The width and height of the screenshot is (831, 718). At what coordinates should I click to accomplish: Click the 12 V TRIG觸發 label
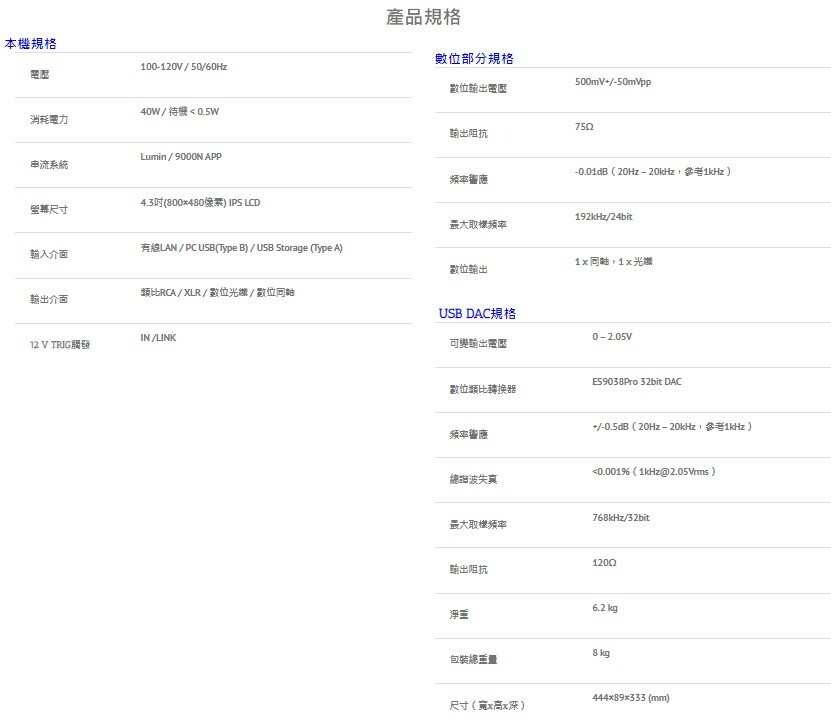[x=60, y=345]
